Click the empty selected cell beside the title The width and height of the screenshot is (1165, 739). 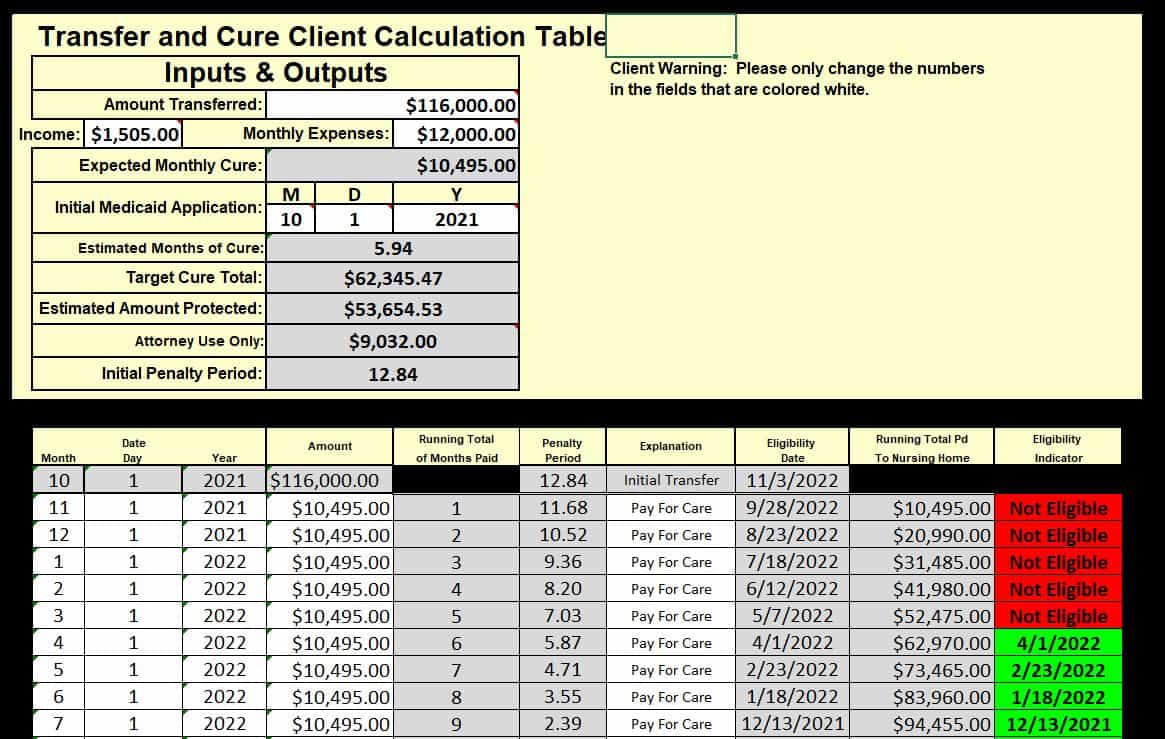tap(671, 35)
